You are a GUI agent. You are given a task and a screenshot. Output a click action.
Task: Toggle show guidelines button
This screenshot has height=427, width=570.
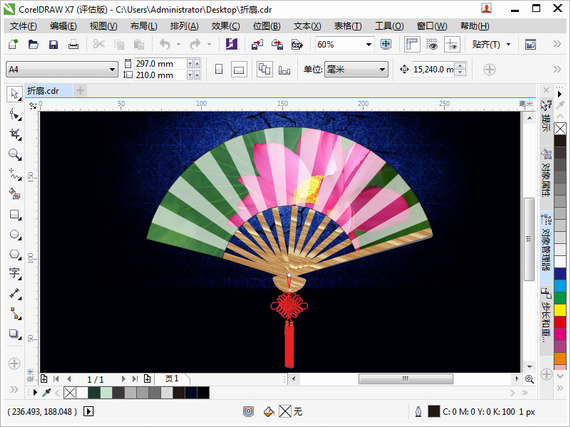click(x=452, y=45)
